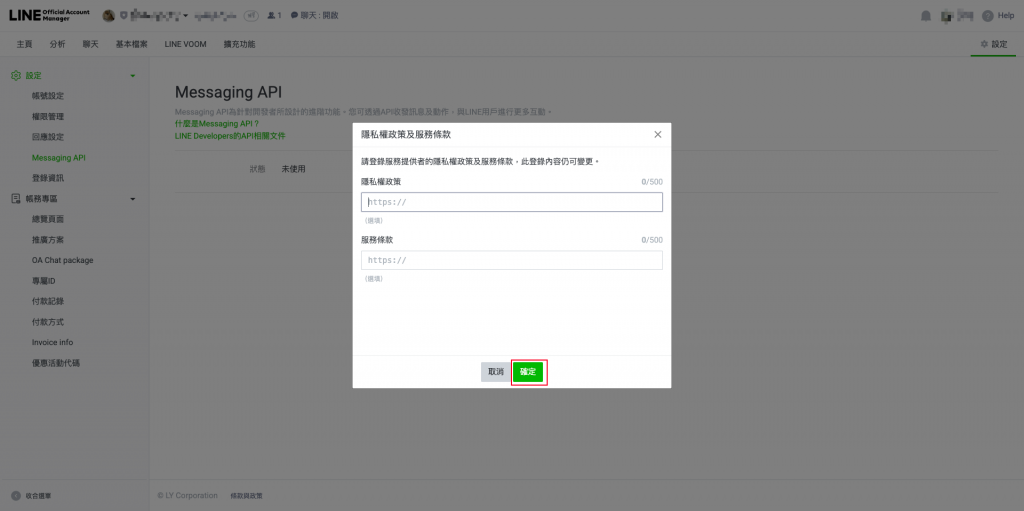Open 付款方式 in the sidebar

(48, 322)
